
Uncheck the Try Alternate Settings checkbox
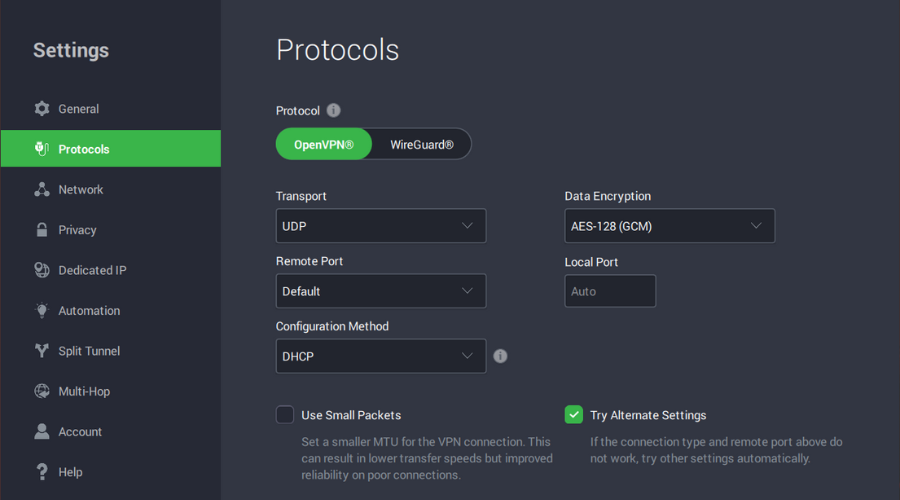coord(574,414)
